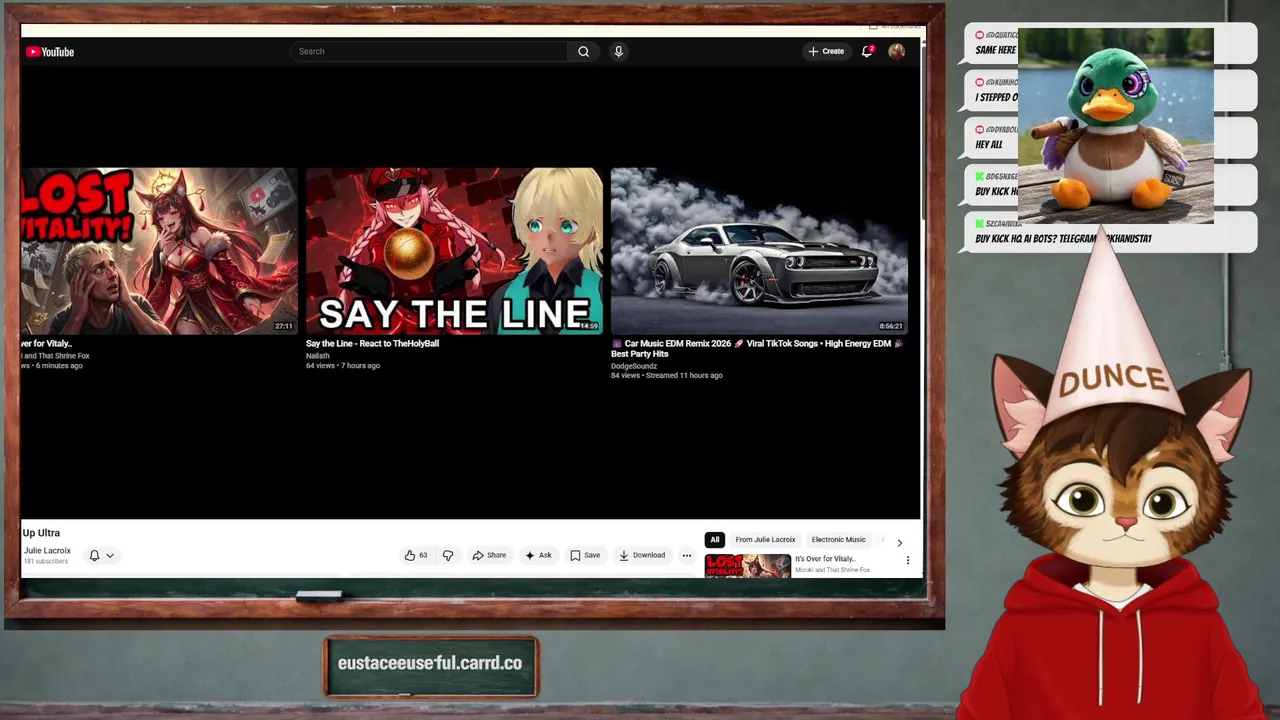
Task: Focus the YouTube search field
Action: (429, 52)
